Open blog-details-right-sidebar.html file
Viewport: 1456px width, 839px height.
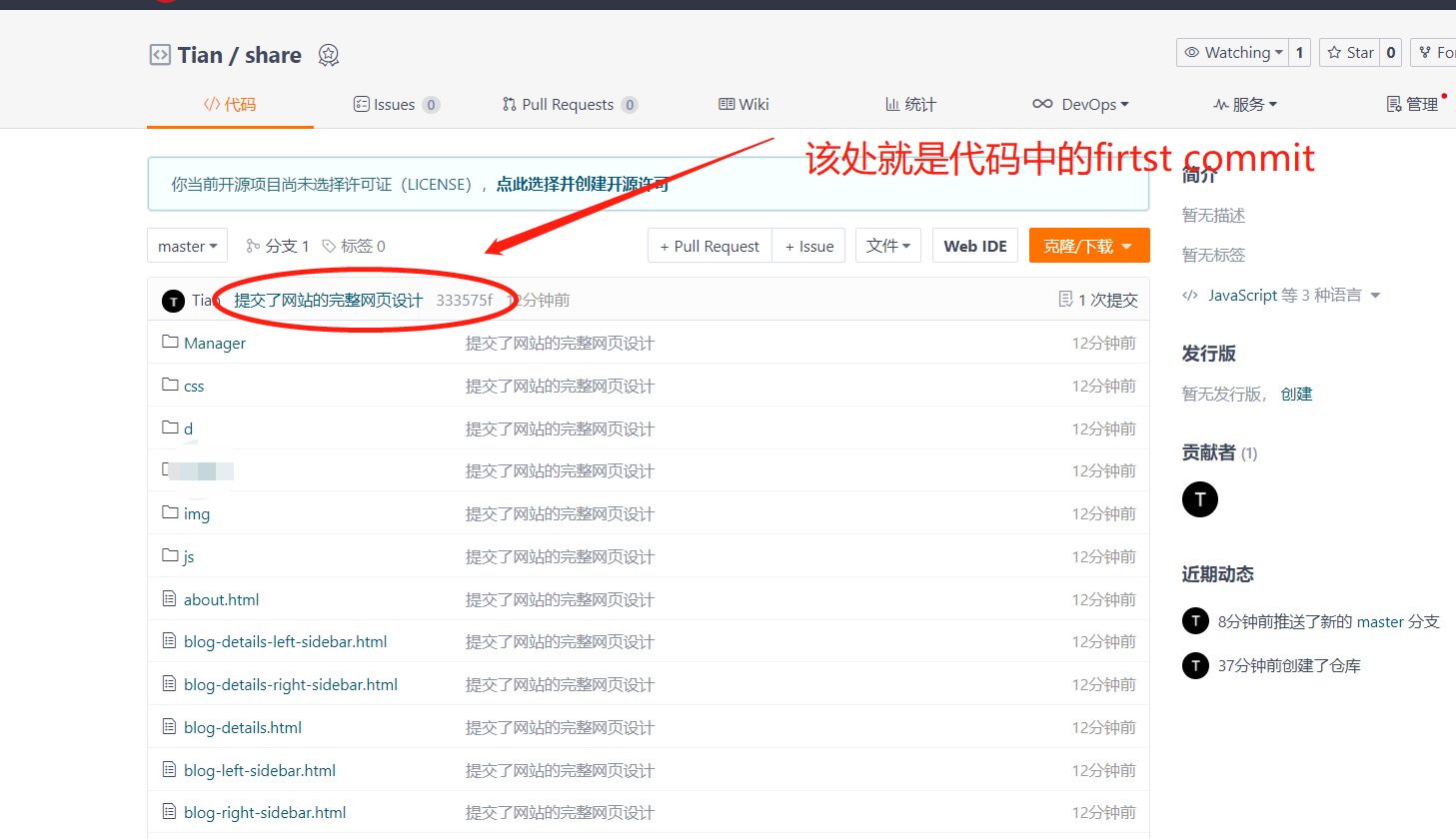[291, 684]
